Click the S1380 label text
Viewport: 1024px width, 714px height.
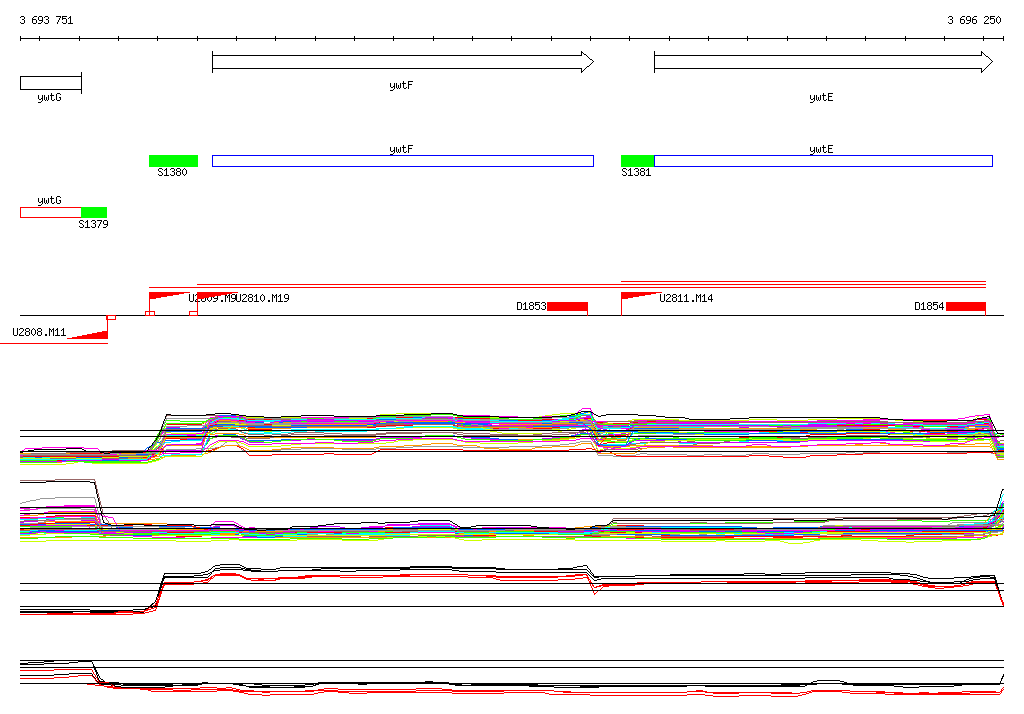pos(172,172)
